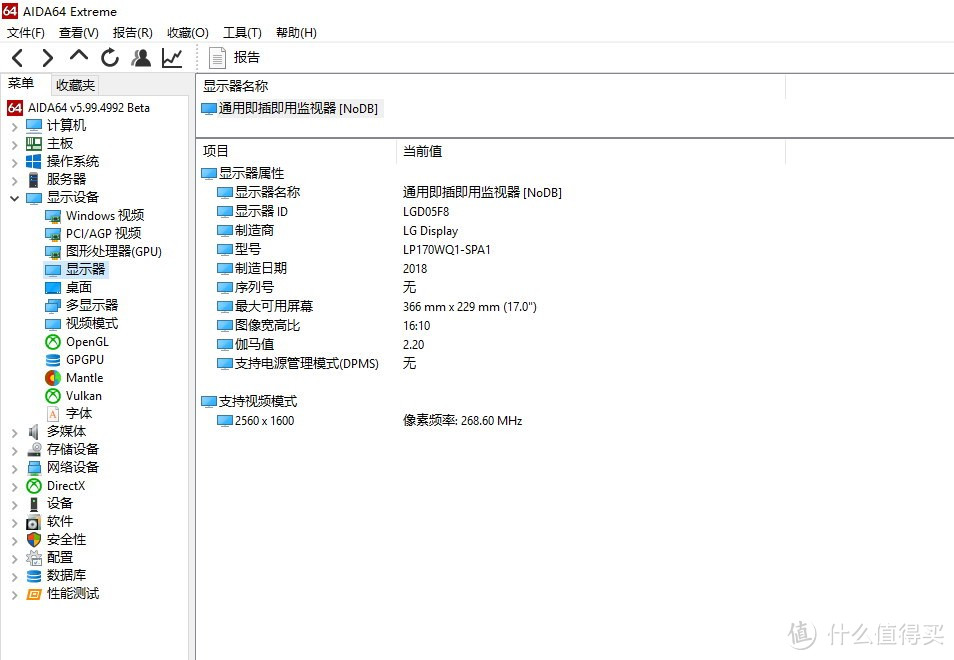954x660 pixels.
Task: Select the GPGPU icon
Action: click(x=53, y=360)
